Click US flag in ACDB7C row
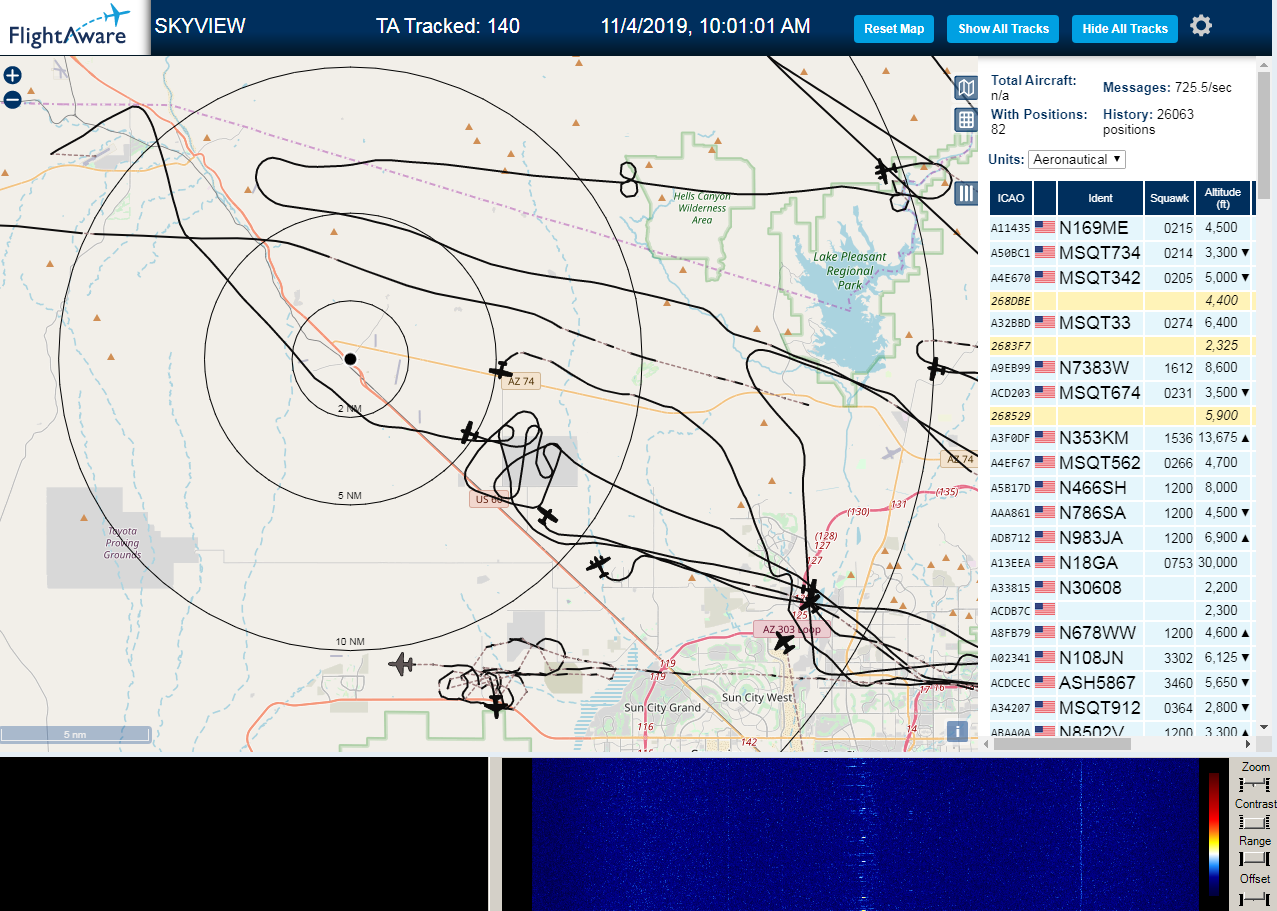This screenshot has width=1277, height=911. click(1045, 610)
